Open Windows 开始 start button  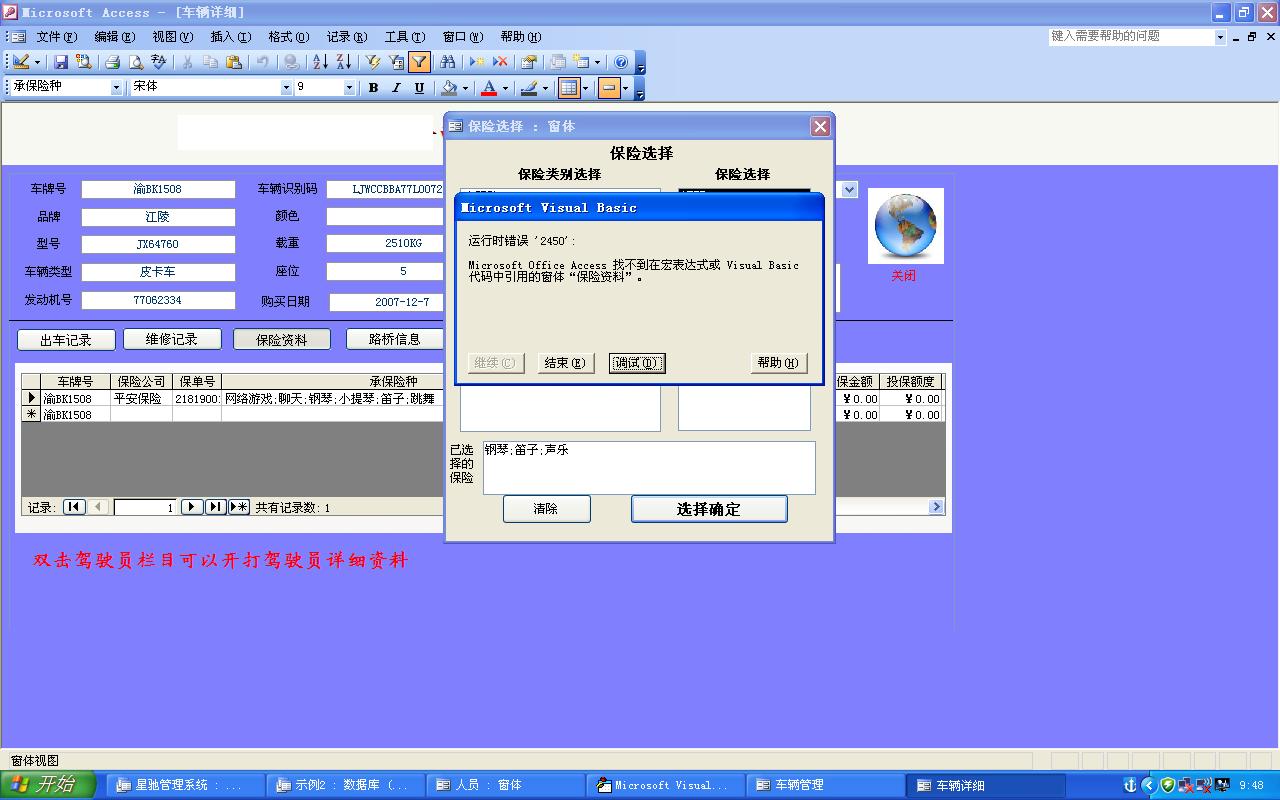tap(47, 785)
